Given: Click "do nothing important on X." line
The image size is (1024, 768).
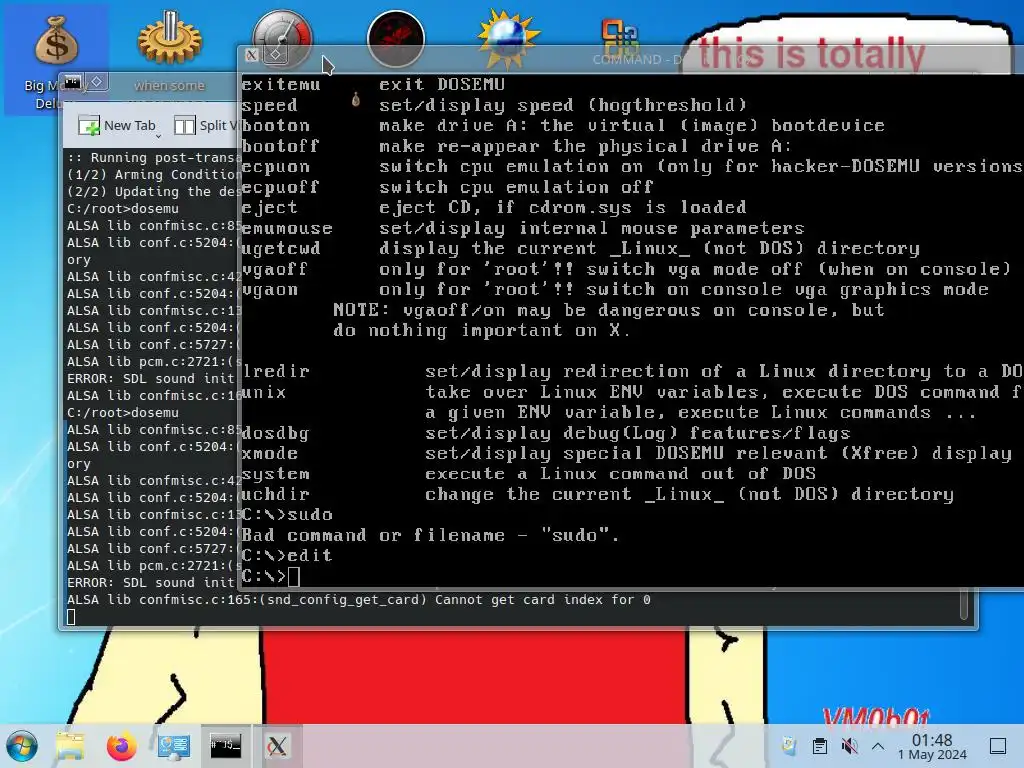Looking at the screenshot, I should point(482,330).
